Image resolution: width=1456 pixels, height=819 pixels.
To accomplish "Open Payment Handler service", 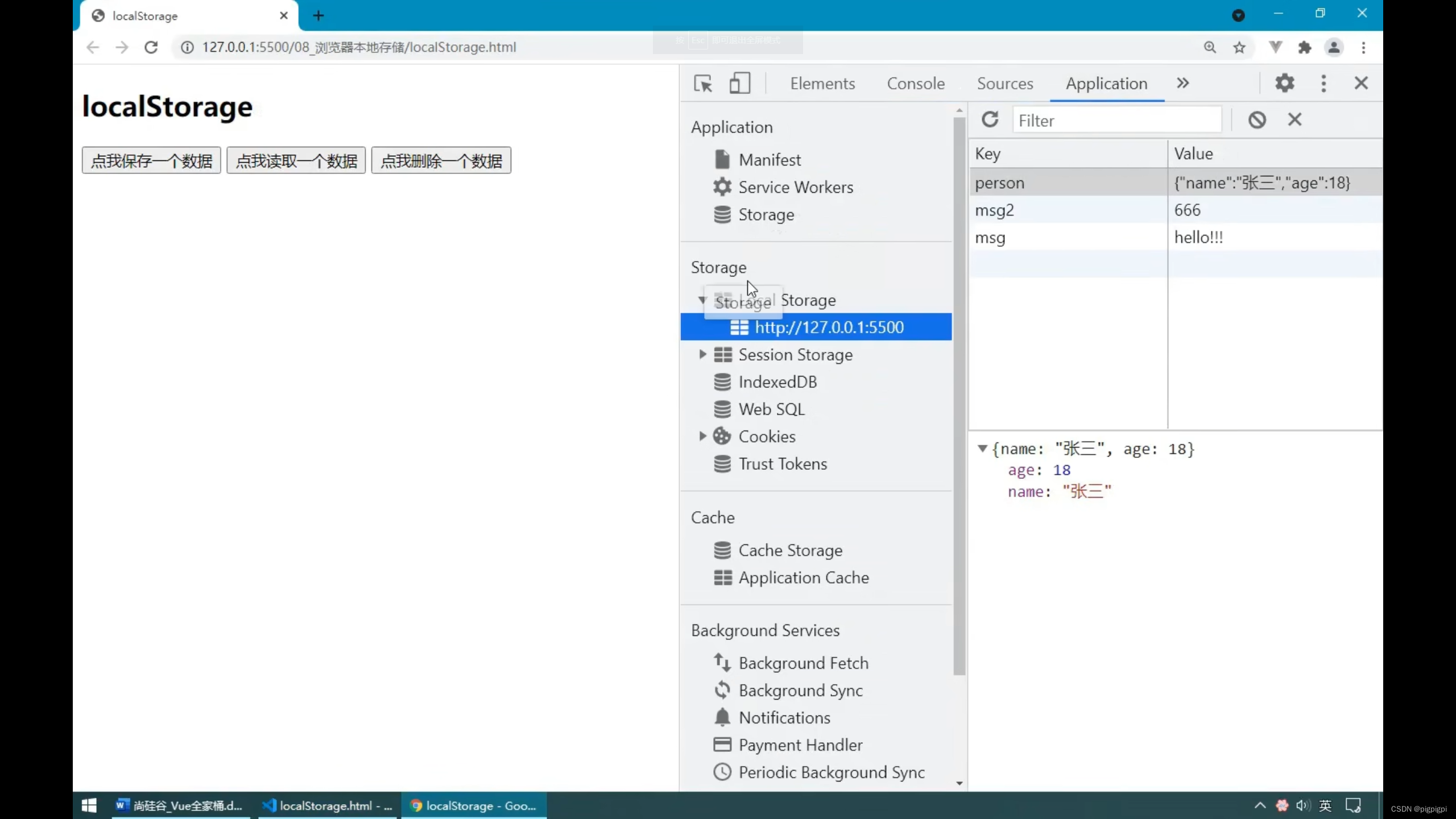I will pyautogui.click(x=788, y=744).
